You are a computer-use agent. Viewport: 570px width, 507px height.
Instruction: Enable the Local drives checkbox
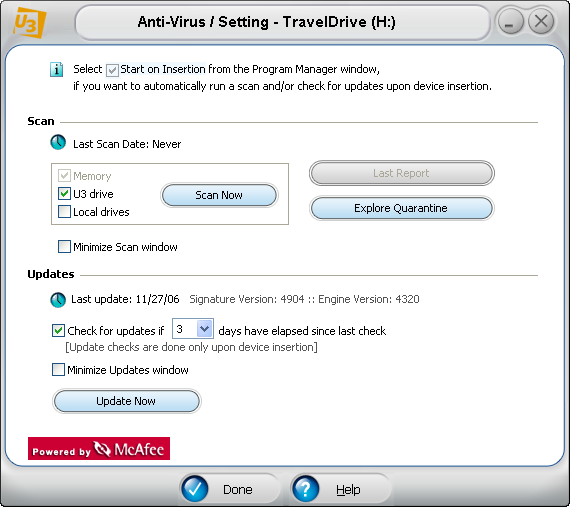pyautogui.click(x=64, y=211)
